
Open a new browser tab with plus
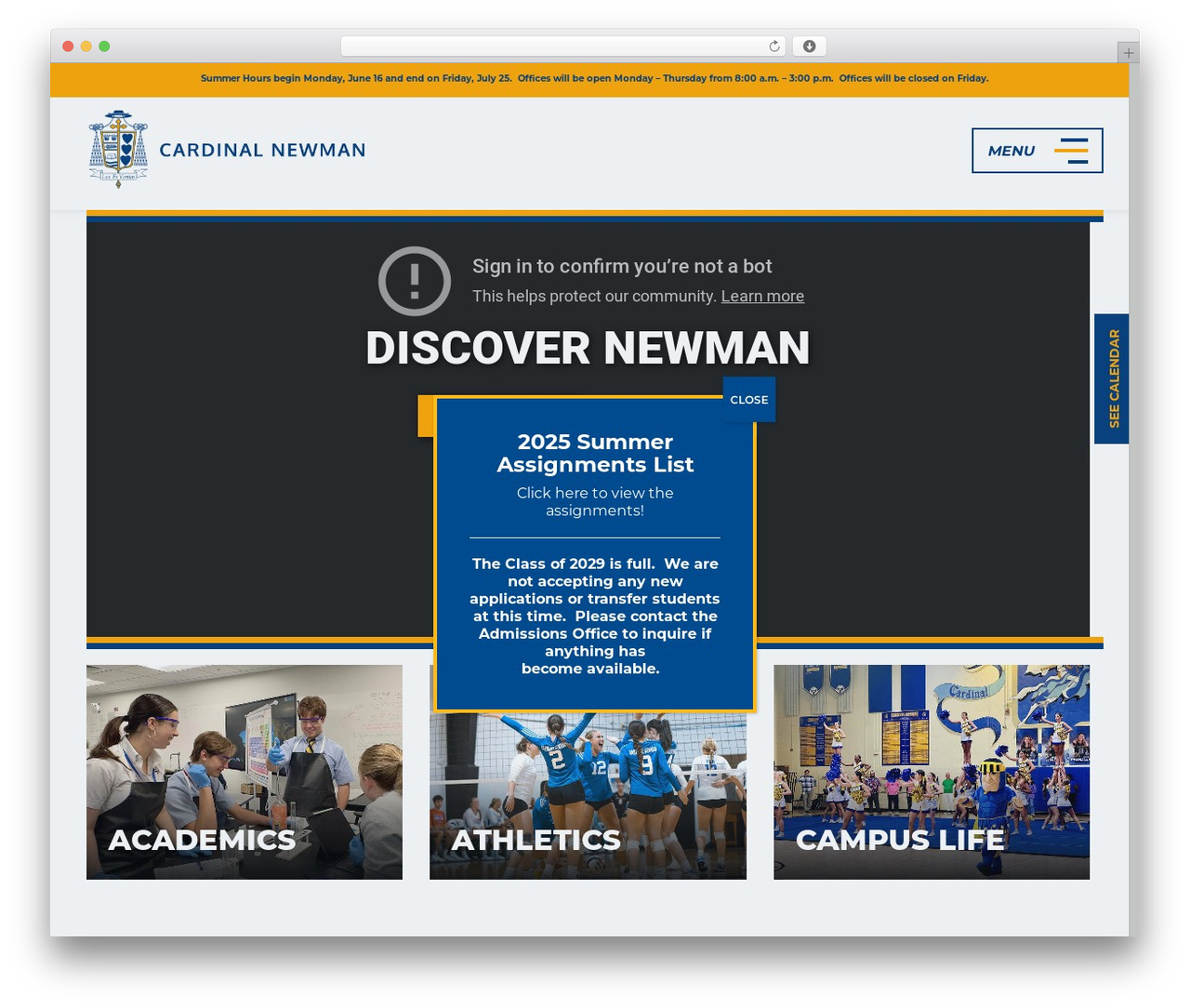[x=1128, y=53]
